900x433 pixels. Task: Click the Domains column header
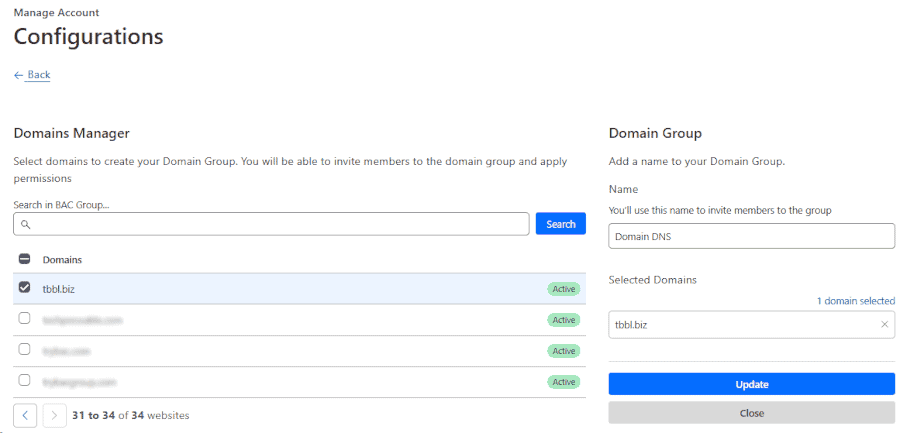coord(62,260)
